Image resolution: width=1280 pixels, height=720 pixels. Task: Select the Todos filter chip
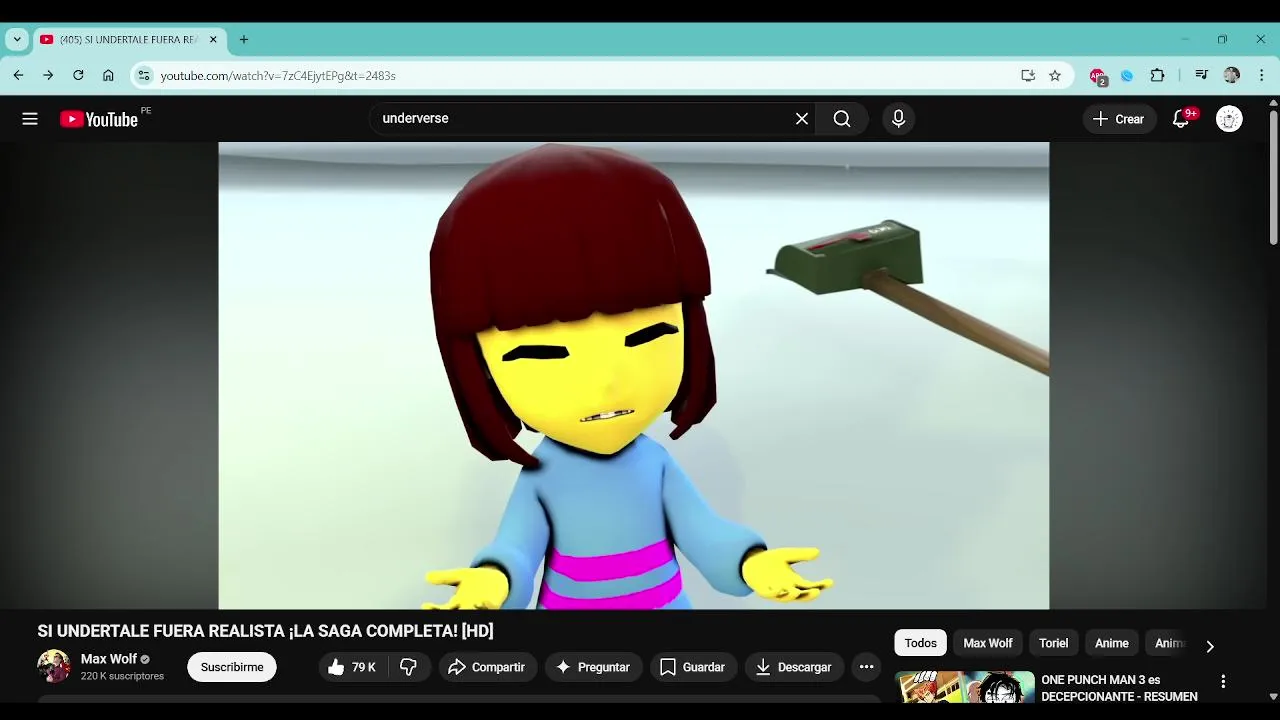tap(921, 643)
